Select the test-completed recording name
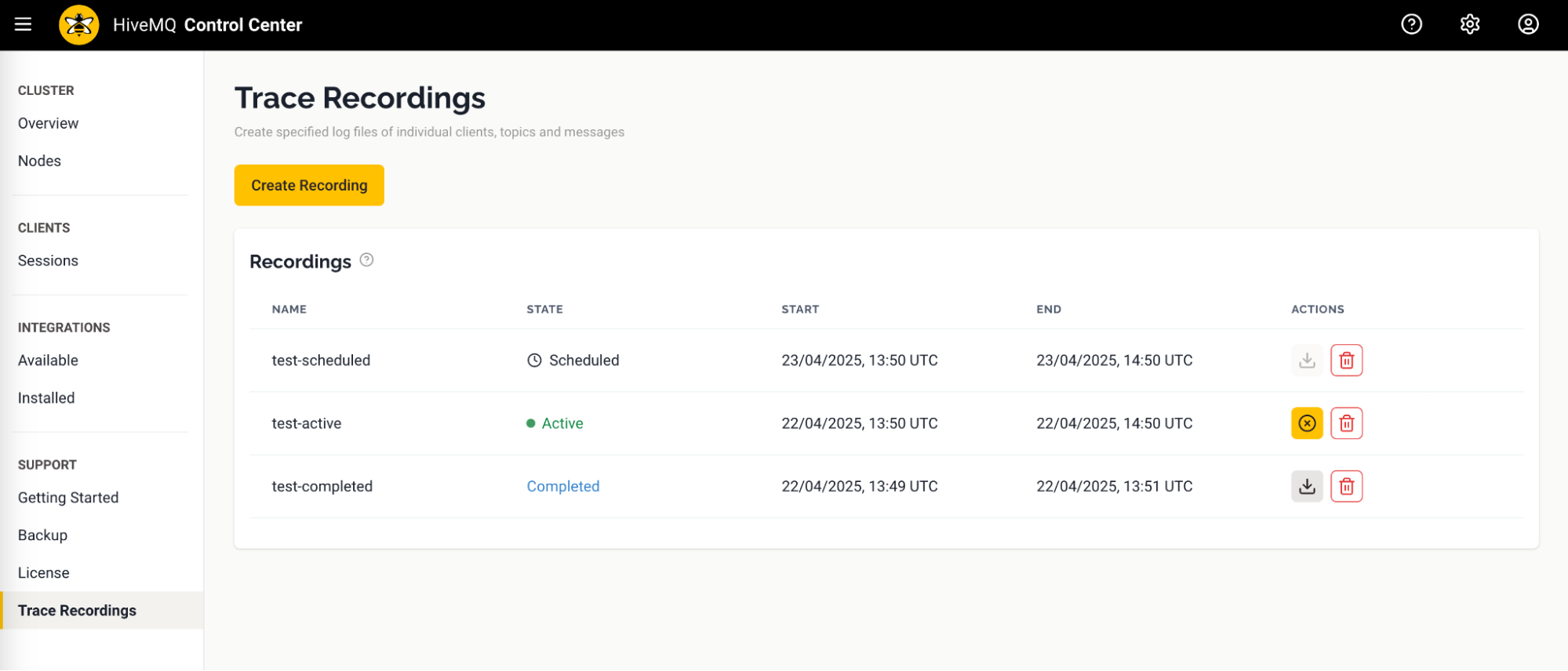This screenshot has height=671, width=1568. coord(322,486)
